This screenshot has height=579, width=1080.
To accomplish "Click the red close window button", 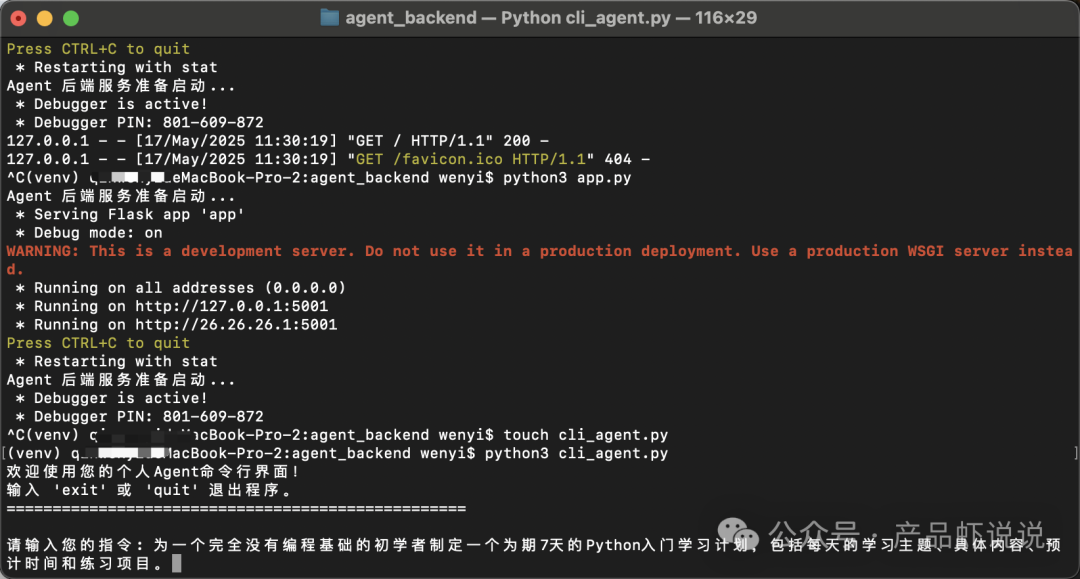I will [x=19, y=19].
